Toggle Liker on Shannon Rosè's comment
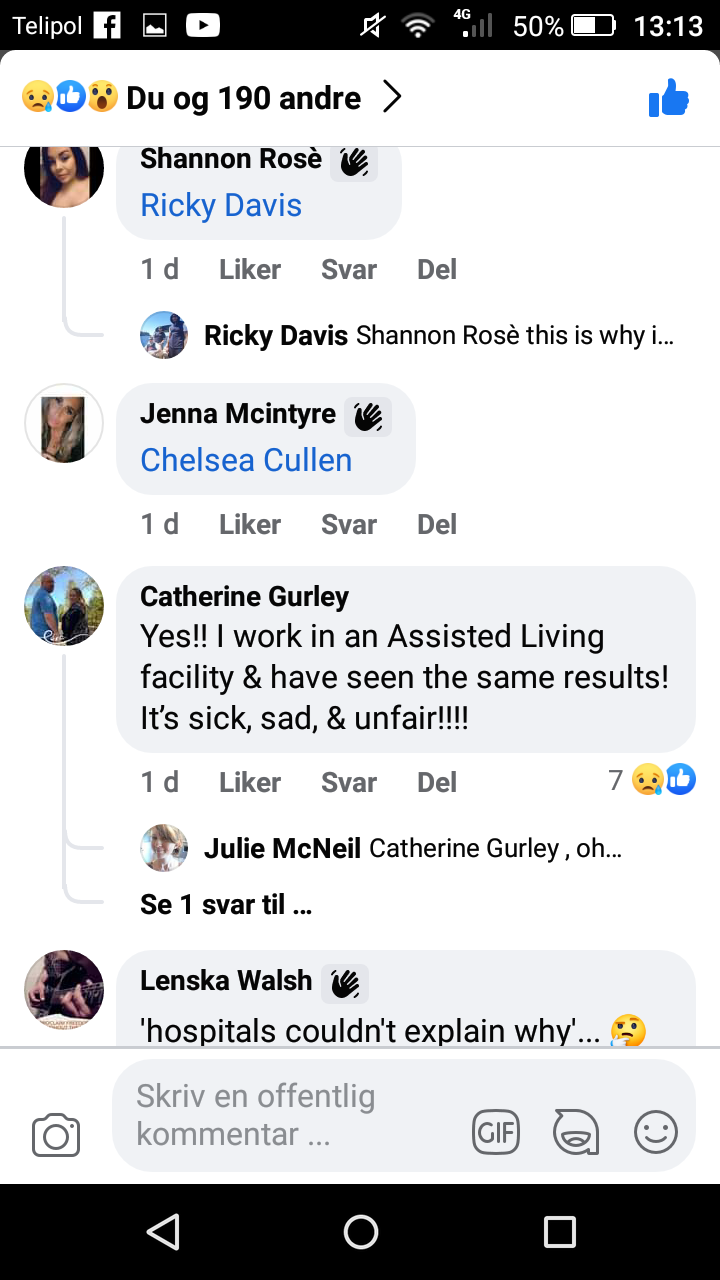The height and width of the screenshot is (1280, 720). (250, 269)
